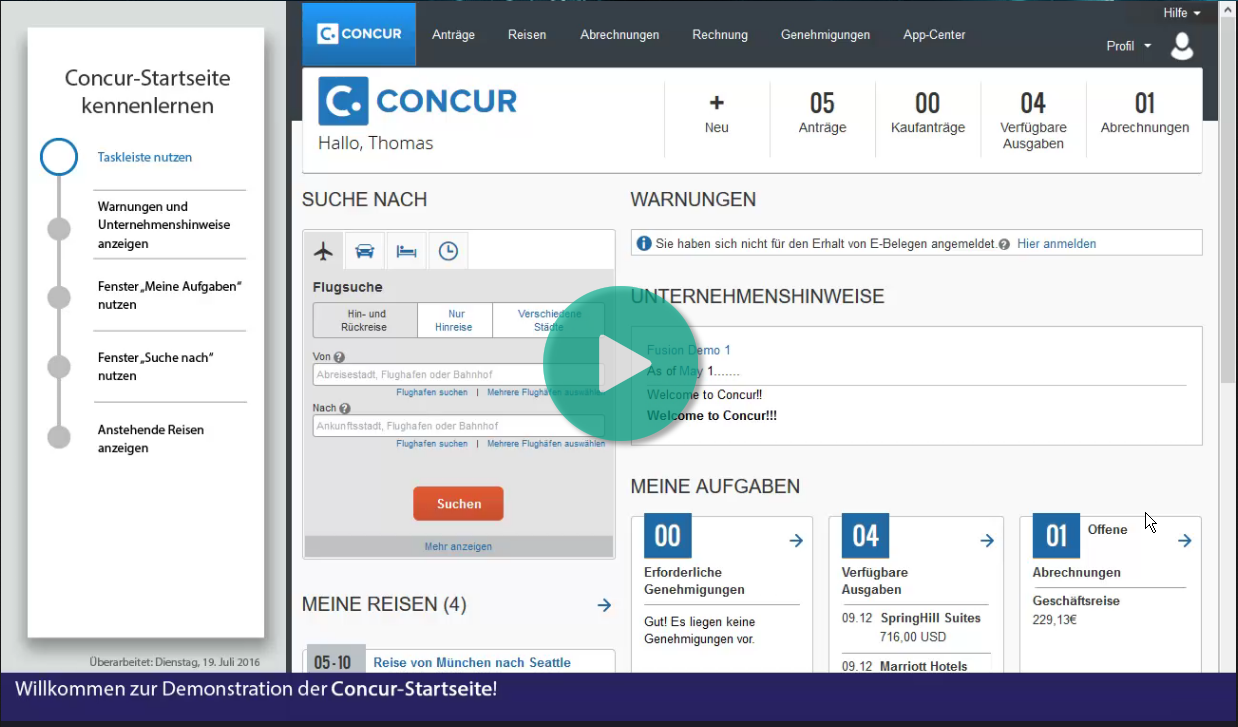The height and width of the screenshot is (727, 1238).
Task: Select Fenster Suche nach nutzen step
Action: point(155,366)
